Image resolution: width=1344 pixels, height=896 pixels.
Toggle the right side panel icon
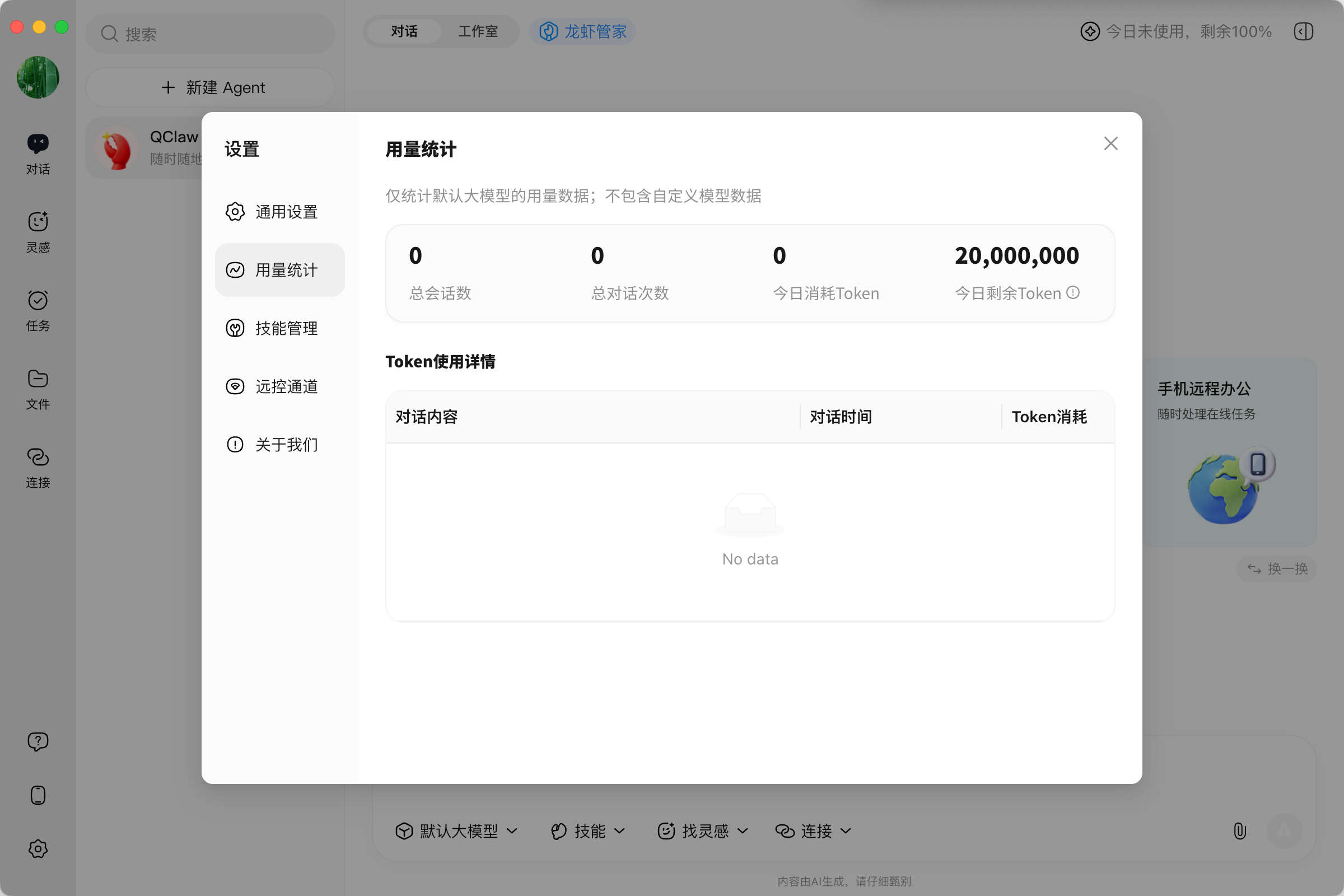1304,31
